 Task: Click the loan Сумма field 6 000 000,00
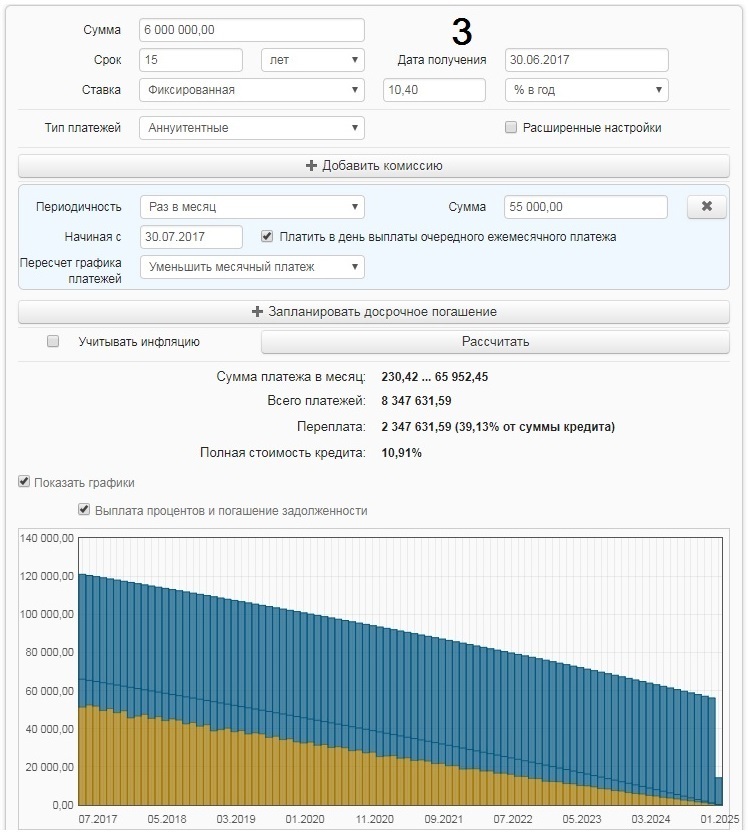tap(251, 30)
